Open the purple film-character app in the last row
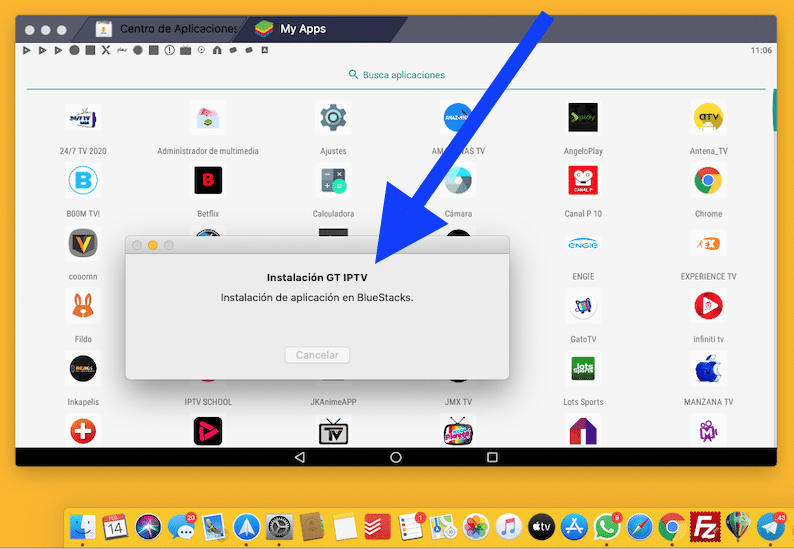The width and height of the screenshot is (794, 549). pyautogui.click(x=708, y=432)
